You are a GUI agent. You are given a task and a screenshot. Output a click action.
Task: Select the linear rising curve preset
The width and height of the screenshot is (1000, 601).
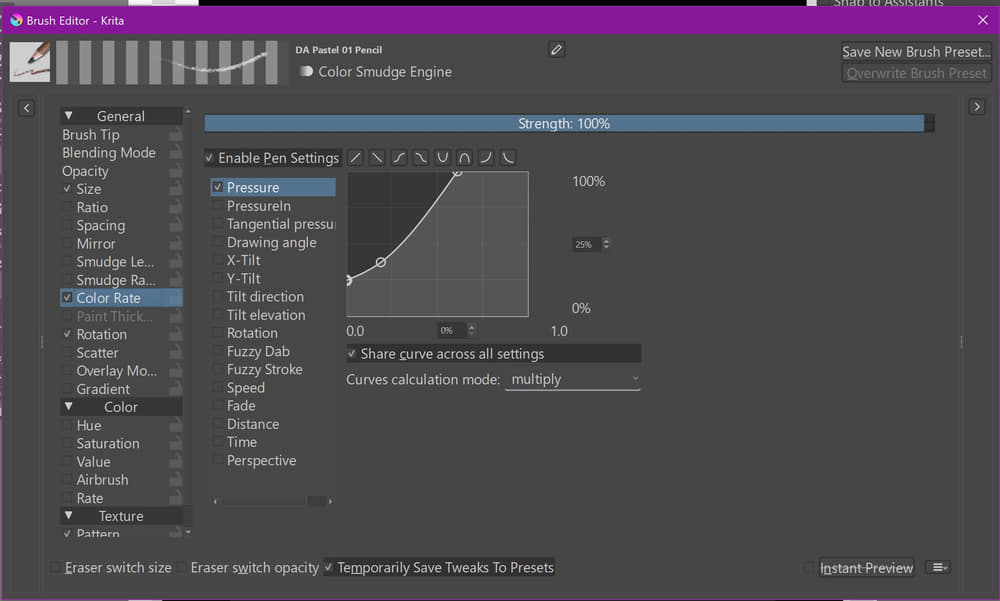356,158
